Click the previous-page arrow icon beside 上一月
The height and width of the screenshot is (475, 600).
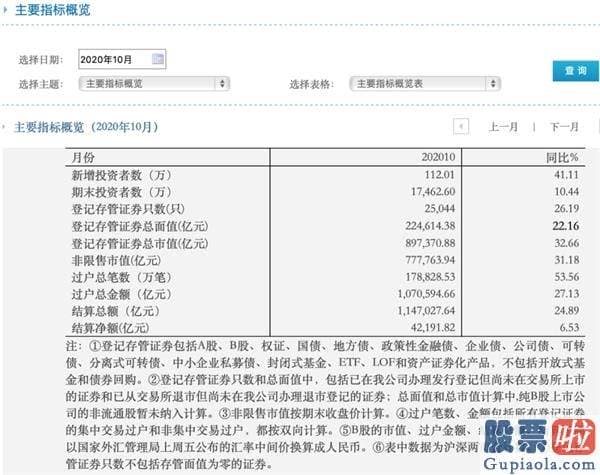point(461,126)
